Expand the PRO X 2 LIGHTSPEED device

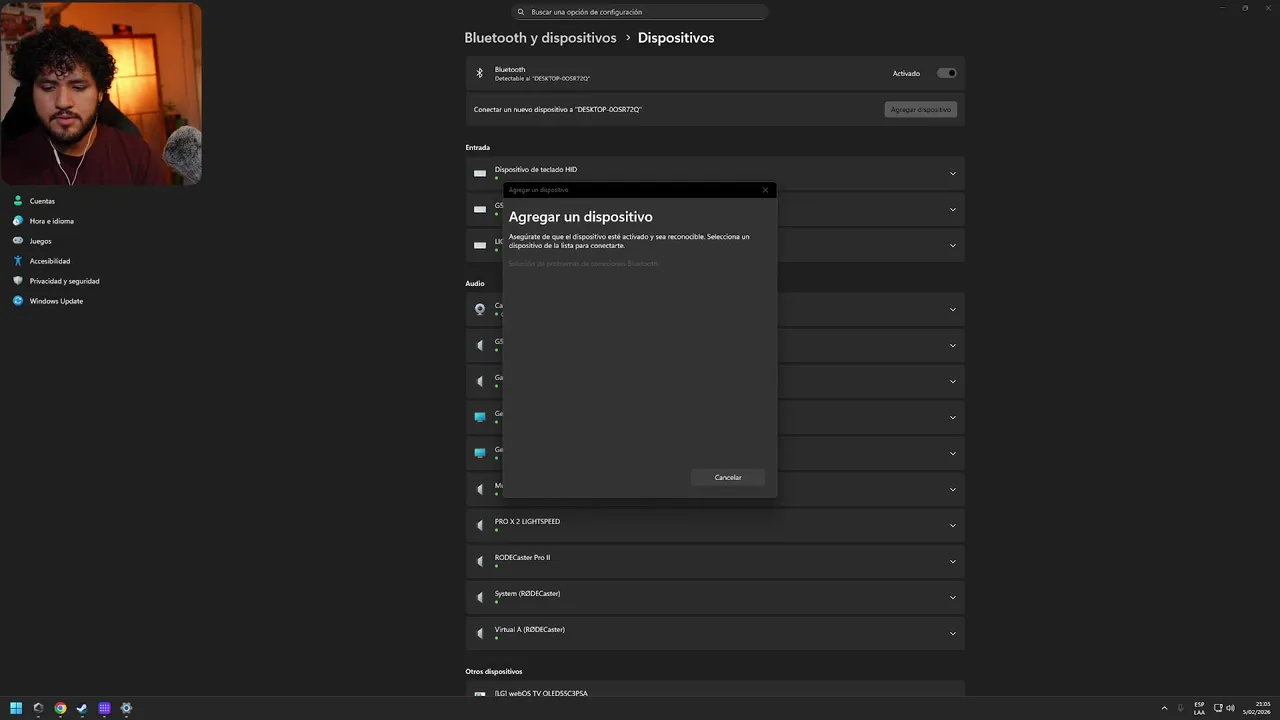952,526
